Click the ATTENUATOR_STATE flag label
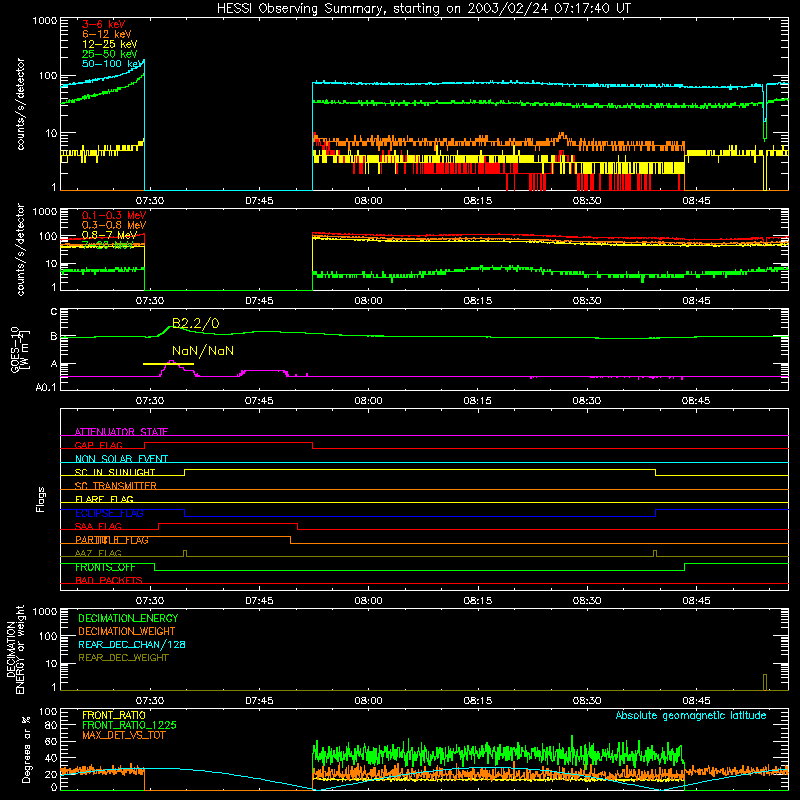Screen dimensions: 800x800 point(121,432)
